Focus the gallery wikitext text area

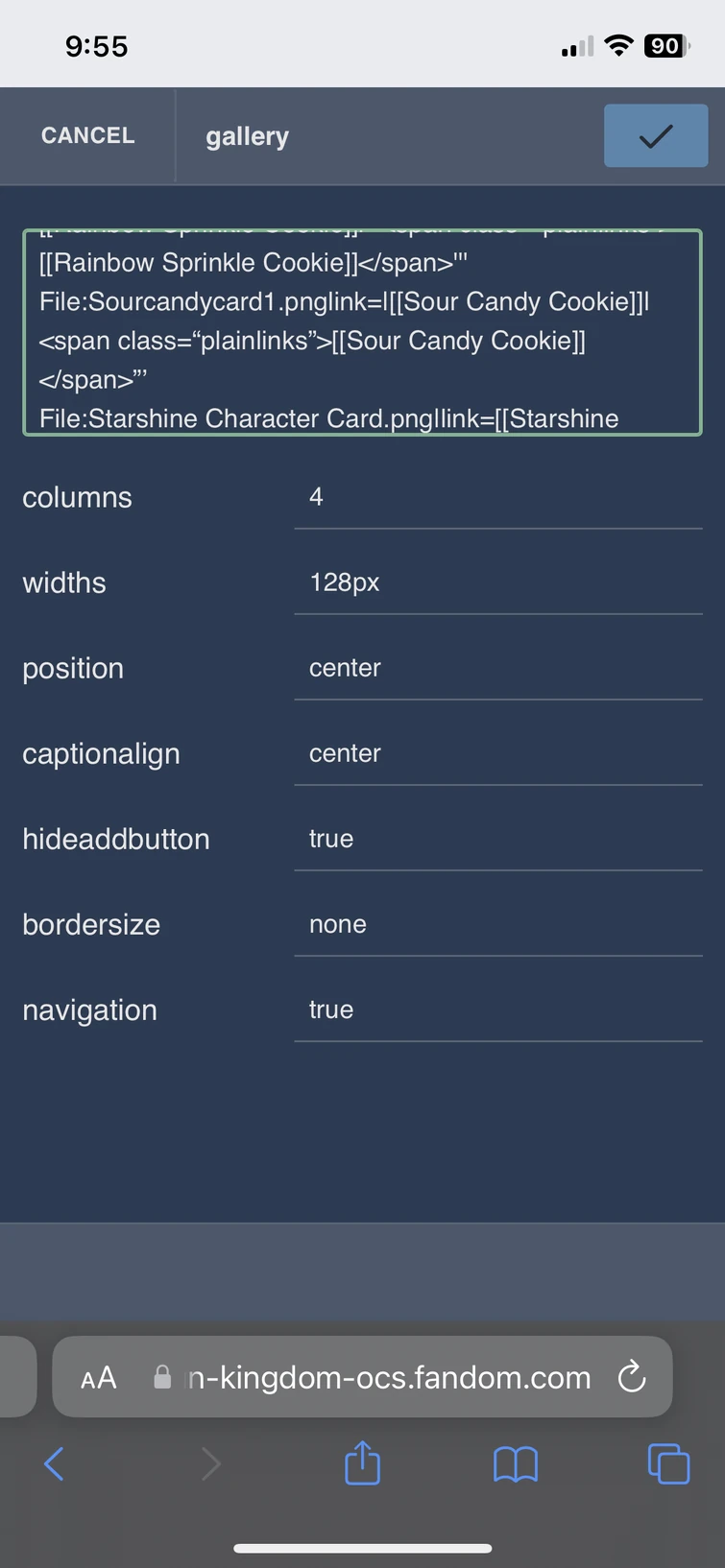[x=363, y=333]
